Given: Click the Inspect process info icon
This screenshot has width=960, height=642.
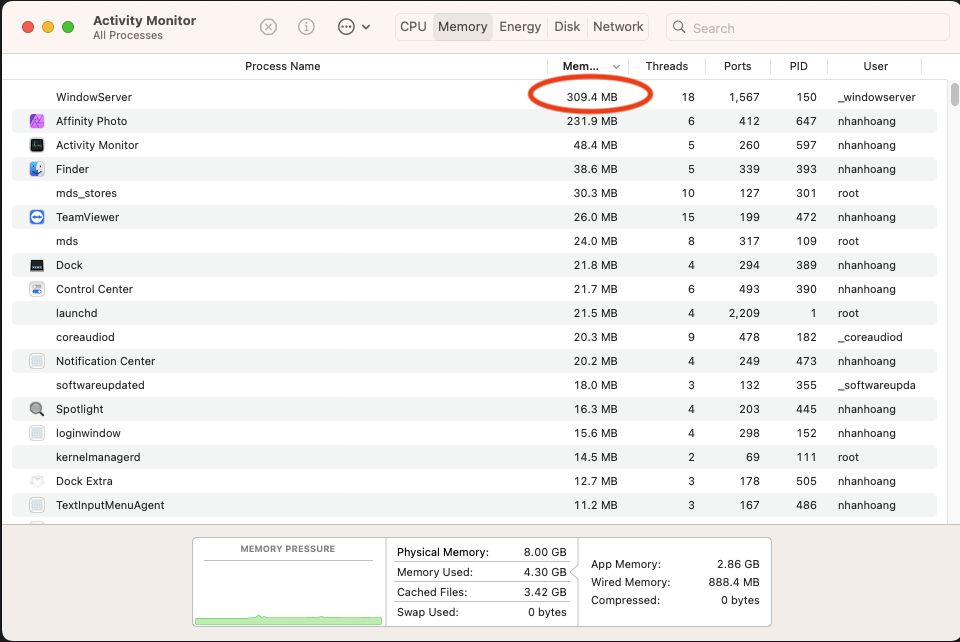Looking at the screenshot, I should (x=306, y=27).
